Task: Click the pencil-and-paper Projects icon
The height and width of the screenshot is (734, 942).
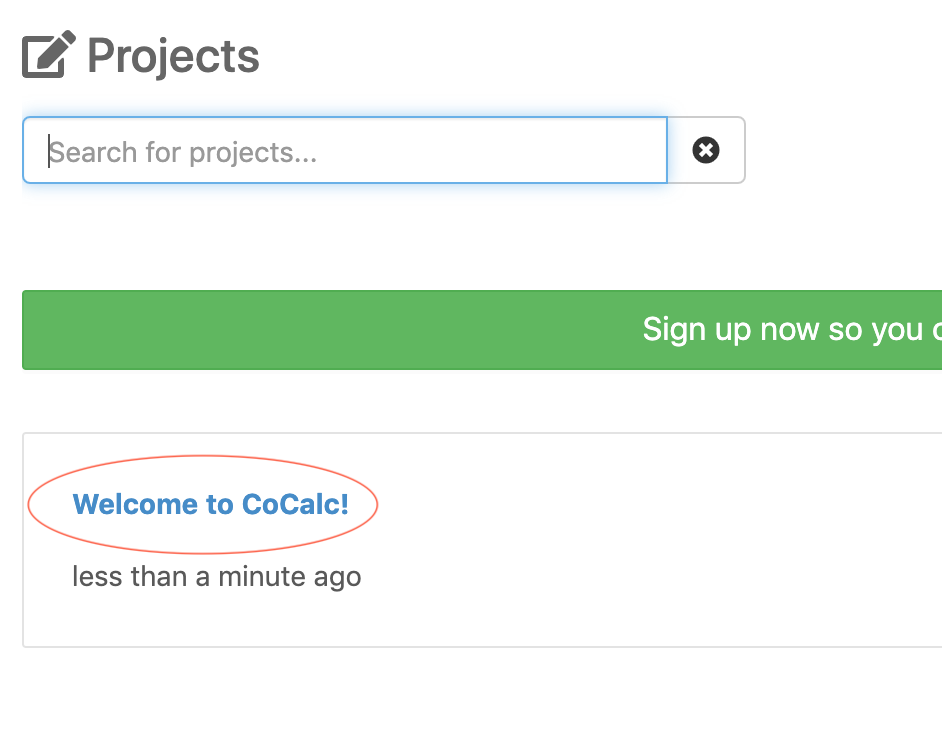Action: [48, 56]
